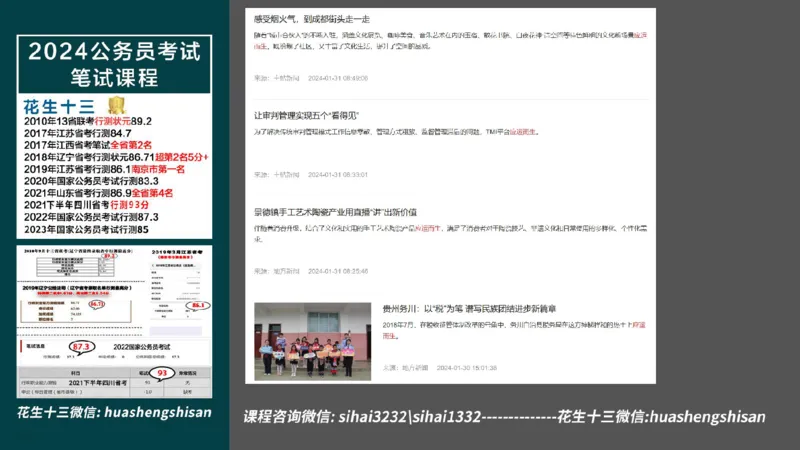Click the gold trophy icon beside 花生十三

[x=116, y=105]
